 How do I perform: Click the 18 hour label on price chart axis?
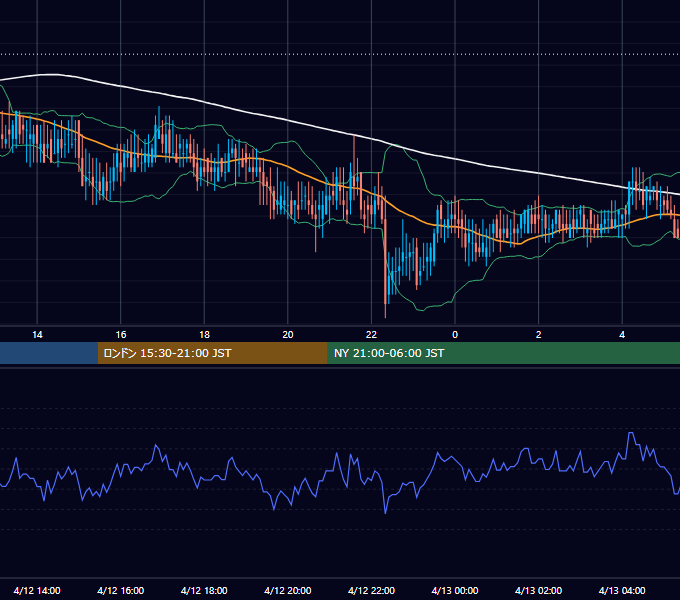click(204, 335)
